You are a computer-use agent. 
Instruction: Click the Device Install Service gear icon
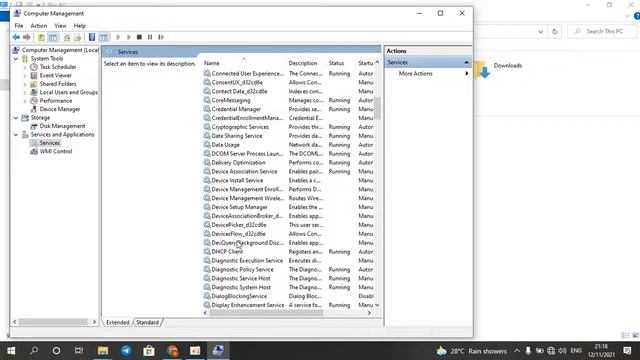pyautogui.click(x=207, y=180)
